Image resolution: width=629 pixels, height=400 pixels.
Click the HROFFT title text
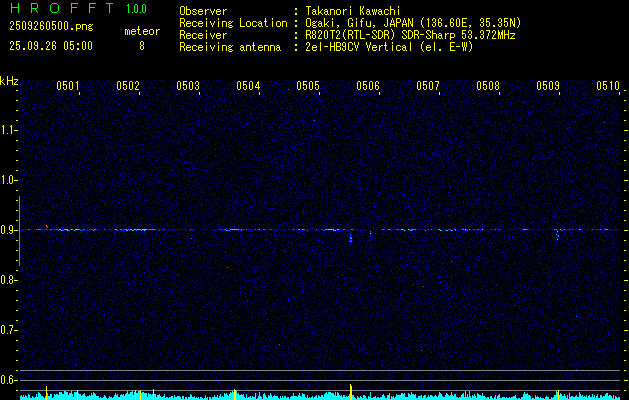63,8
